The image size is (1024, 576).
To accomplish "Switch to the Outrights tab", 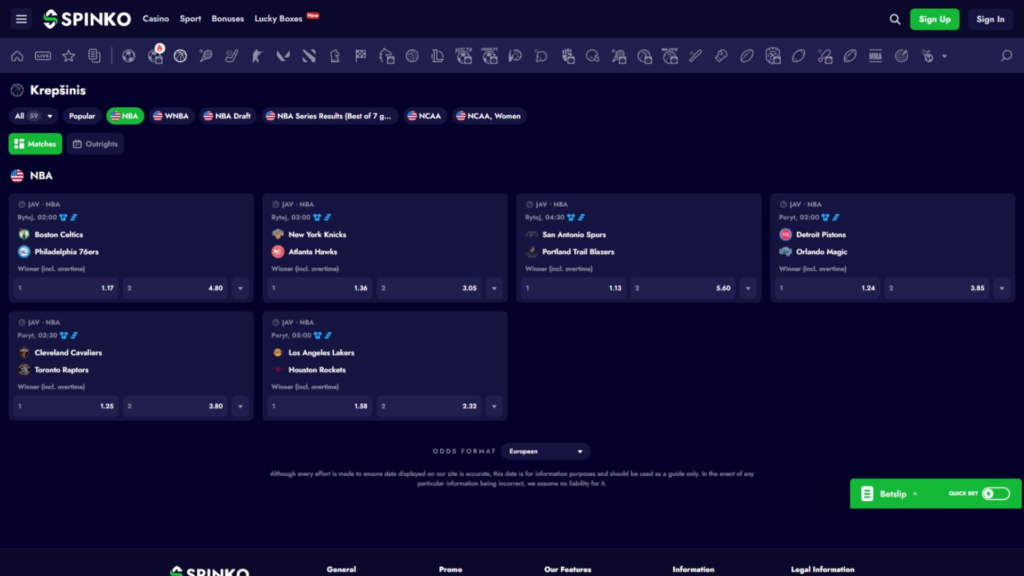I will coord(95,144).
